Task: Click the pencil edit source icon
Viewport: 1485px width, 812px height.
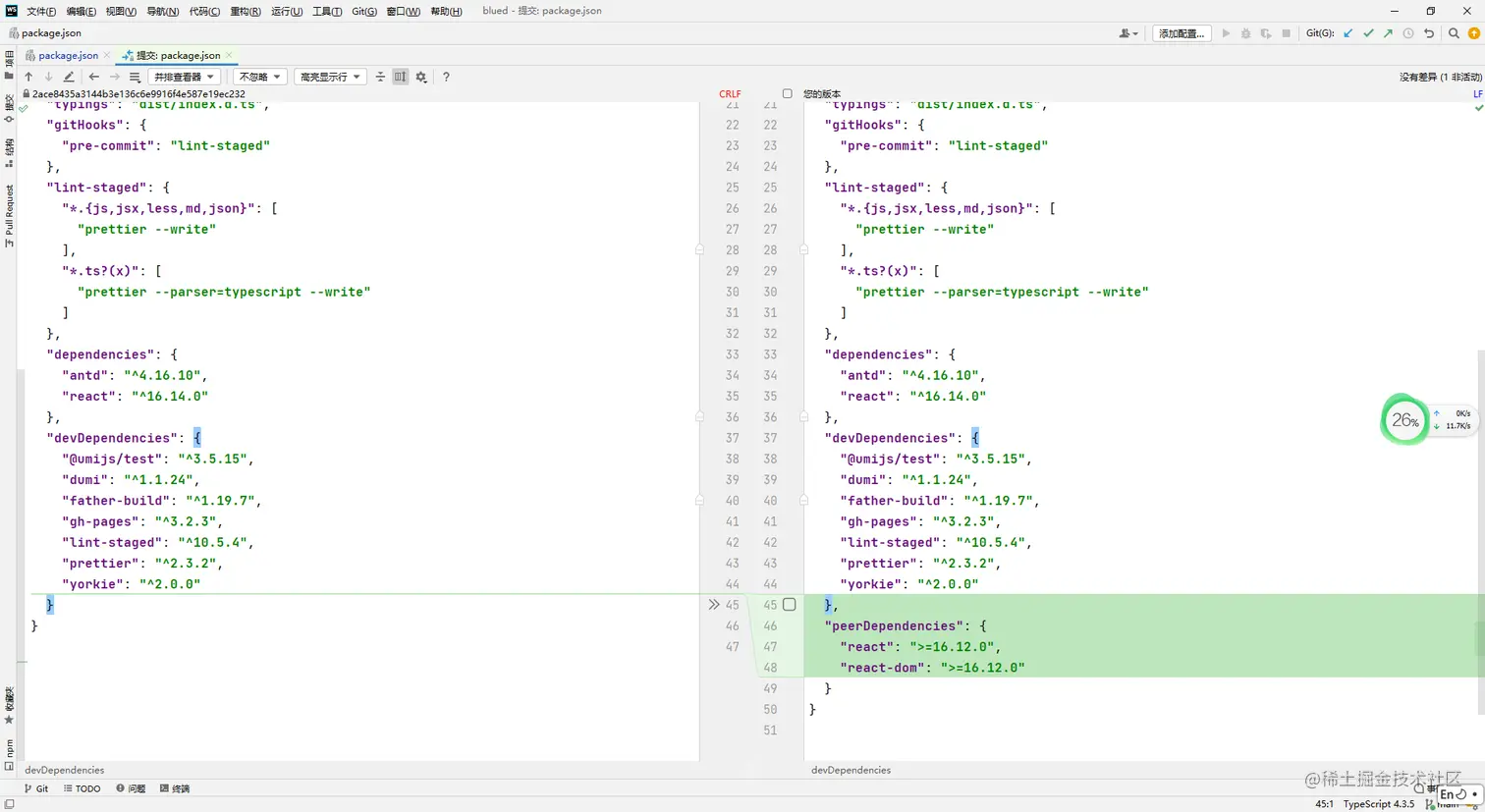Action: (x=69, y=77)
